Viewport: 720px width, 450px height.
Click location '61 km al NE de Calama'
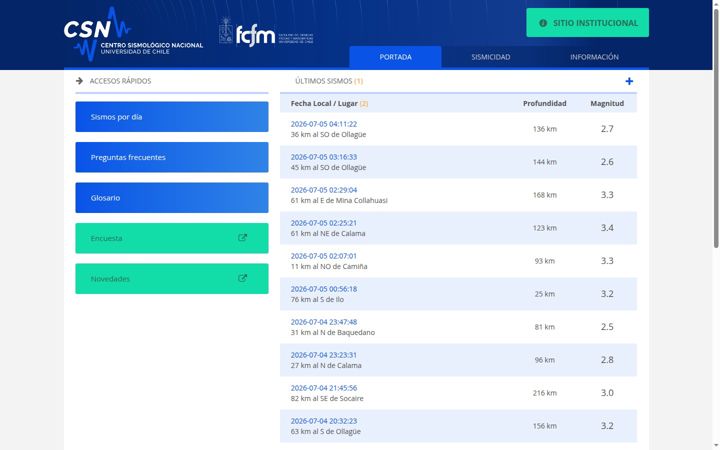point(328,234)
